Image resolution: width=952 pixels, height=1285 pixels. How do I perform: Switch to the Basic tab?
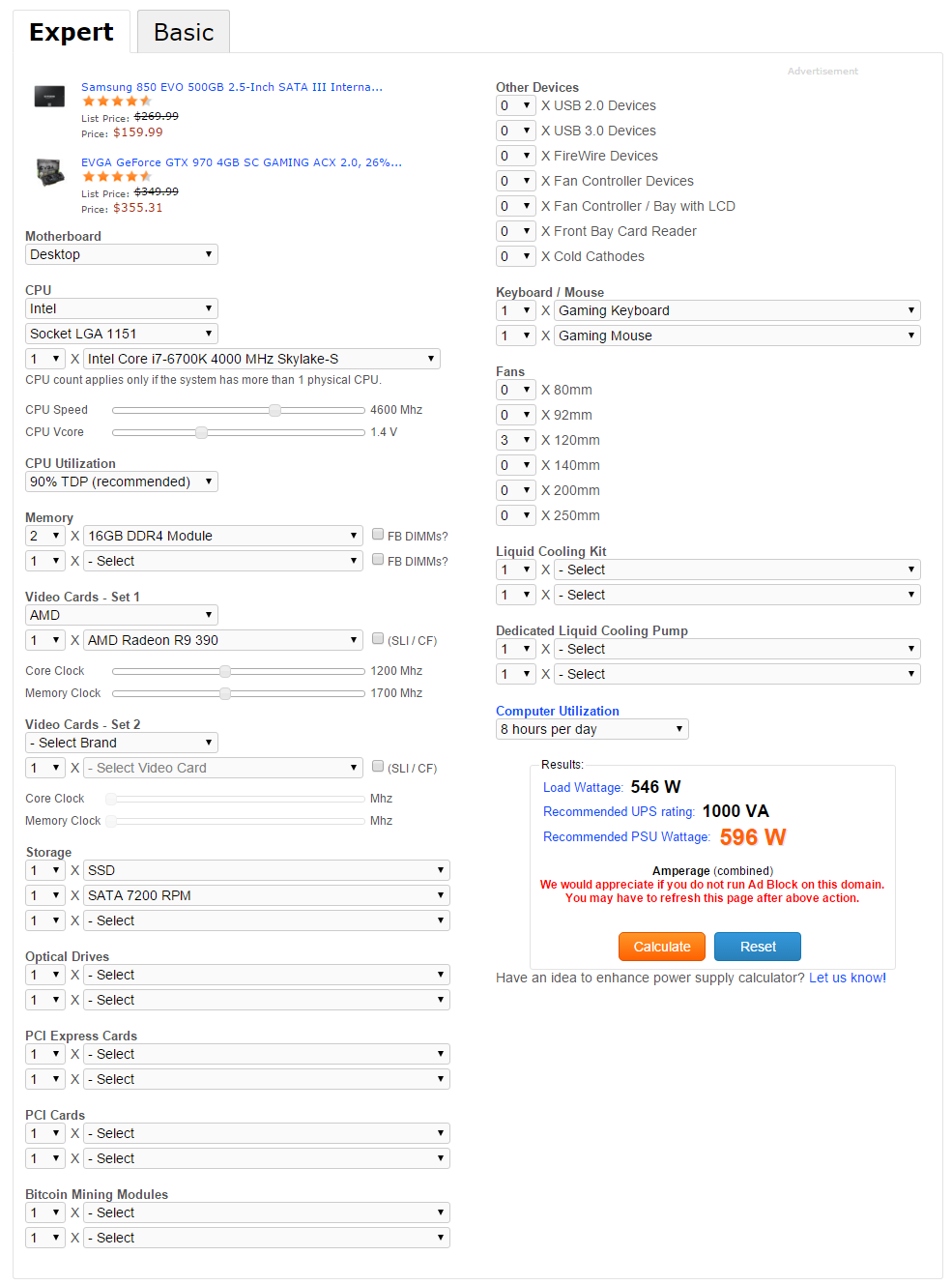tap(184, 32)
